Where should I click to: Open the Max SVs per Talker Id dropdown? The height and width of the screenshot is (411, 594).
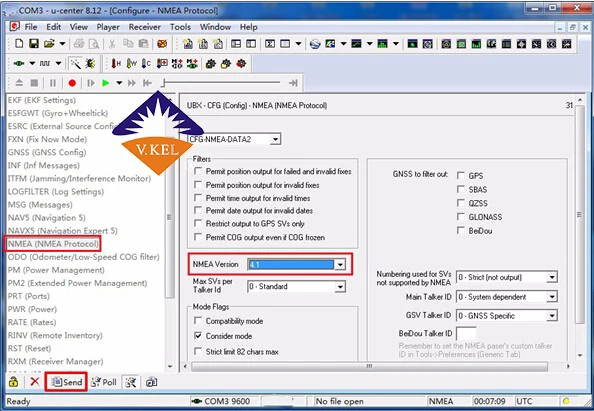point(340,287)
